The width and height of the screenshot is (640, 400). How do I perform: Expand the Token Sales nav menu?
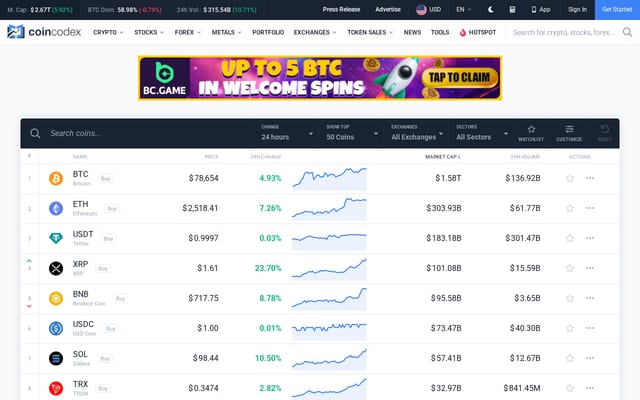370,32
